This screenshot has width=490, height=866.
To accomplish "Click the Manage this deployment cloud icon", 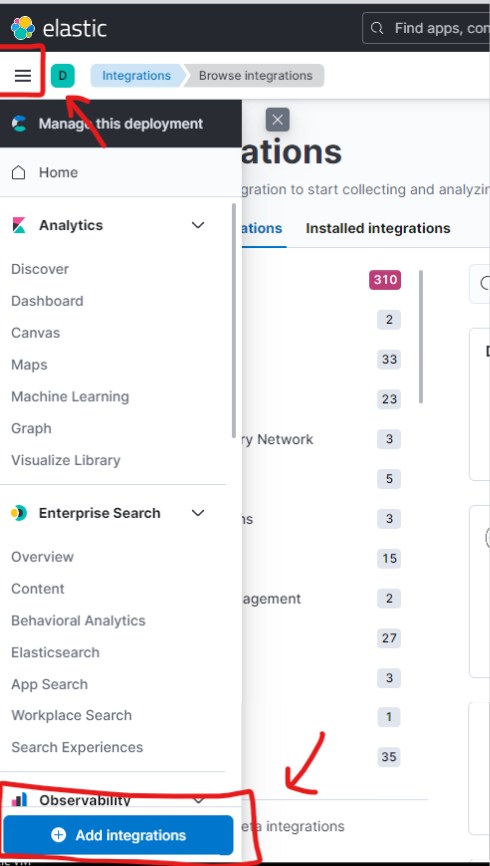I will coord(19,124).
